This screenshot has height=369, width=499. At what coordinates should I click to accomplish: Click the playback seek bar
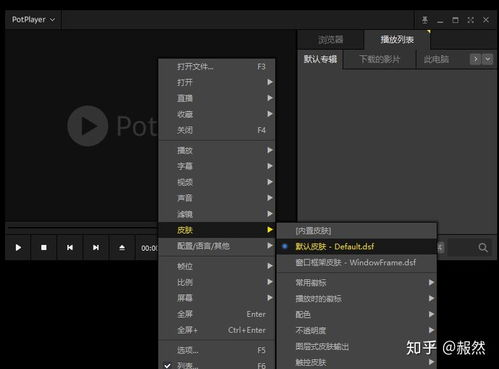[82, 228]
